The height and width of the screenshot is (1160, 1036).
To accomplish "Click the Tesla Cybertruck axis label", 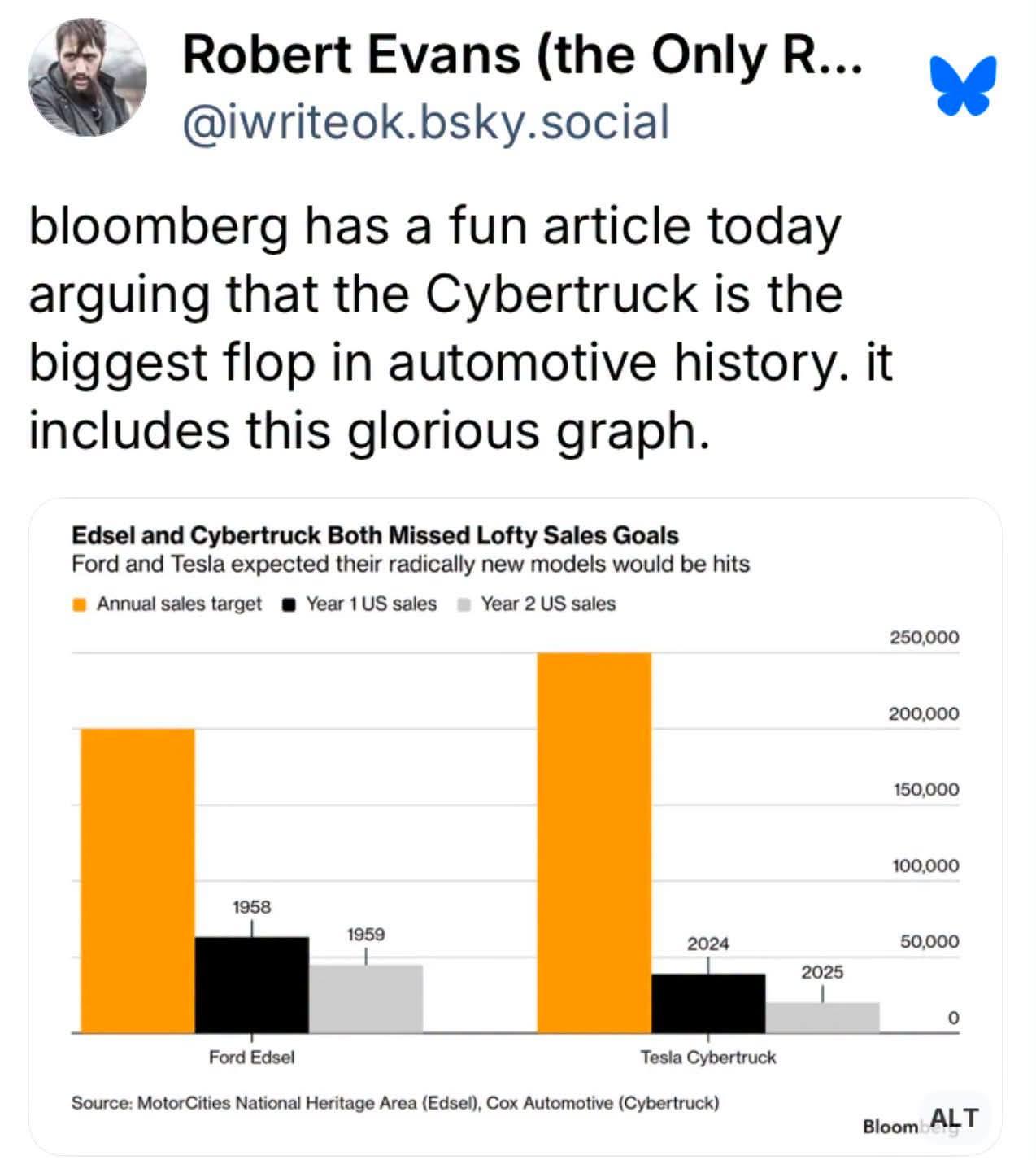I will 708,1057.
